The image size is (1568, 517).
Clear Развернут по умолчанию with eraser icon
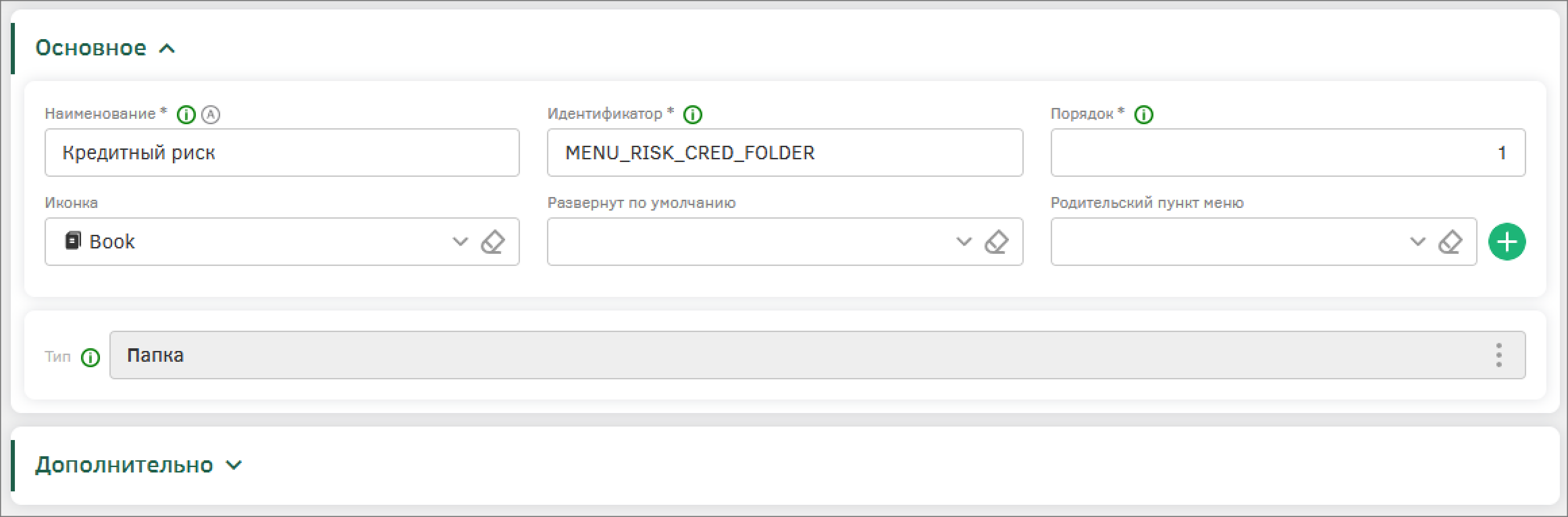click(997, 242)
